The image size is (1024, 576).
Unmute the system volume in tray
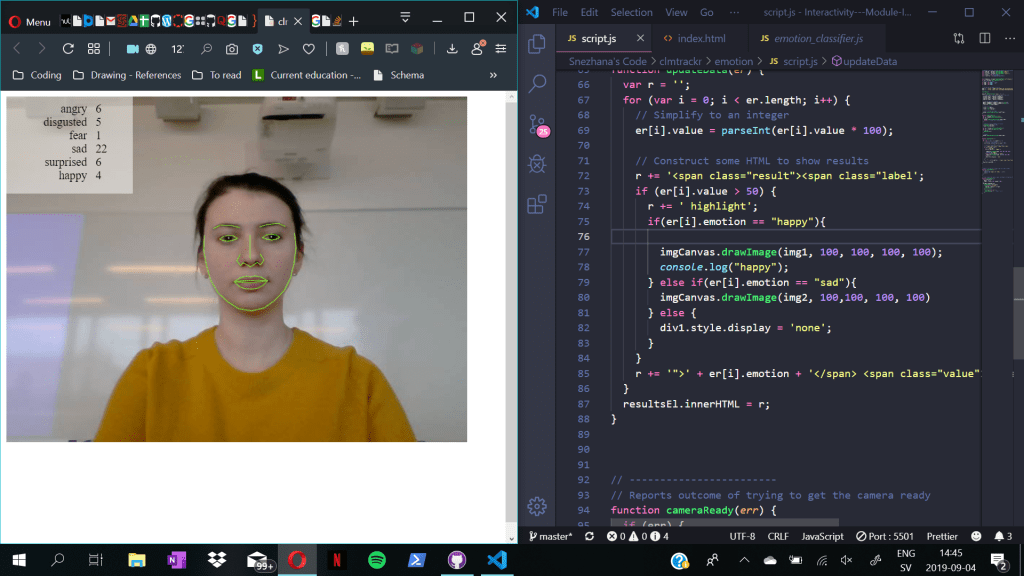(846, 560)
